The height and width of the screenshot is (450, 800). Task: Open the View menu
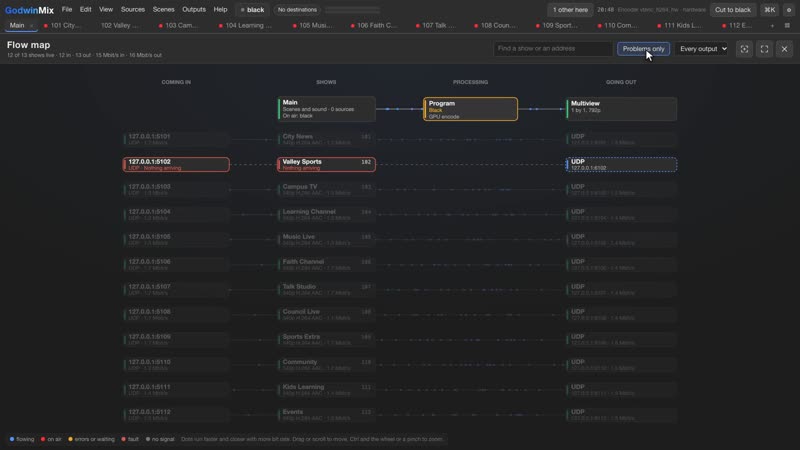point(106,10)
